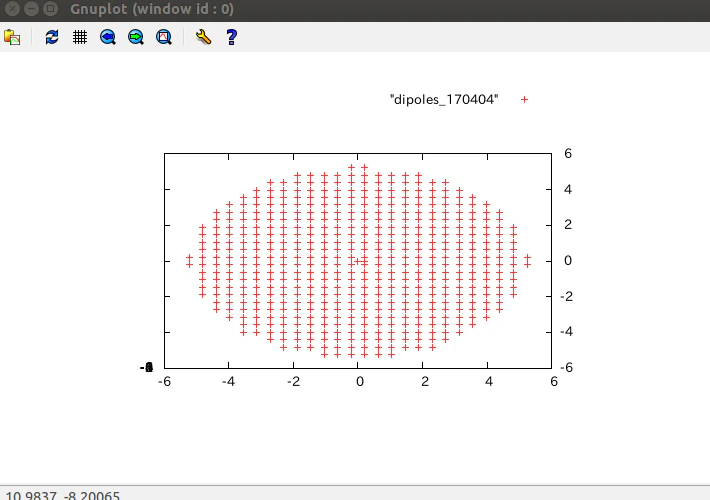Click right y-axis tick label 6
This screenshot has width=710, height=500.
pos(568,154)
